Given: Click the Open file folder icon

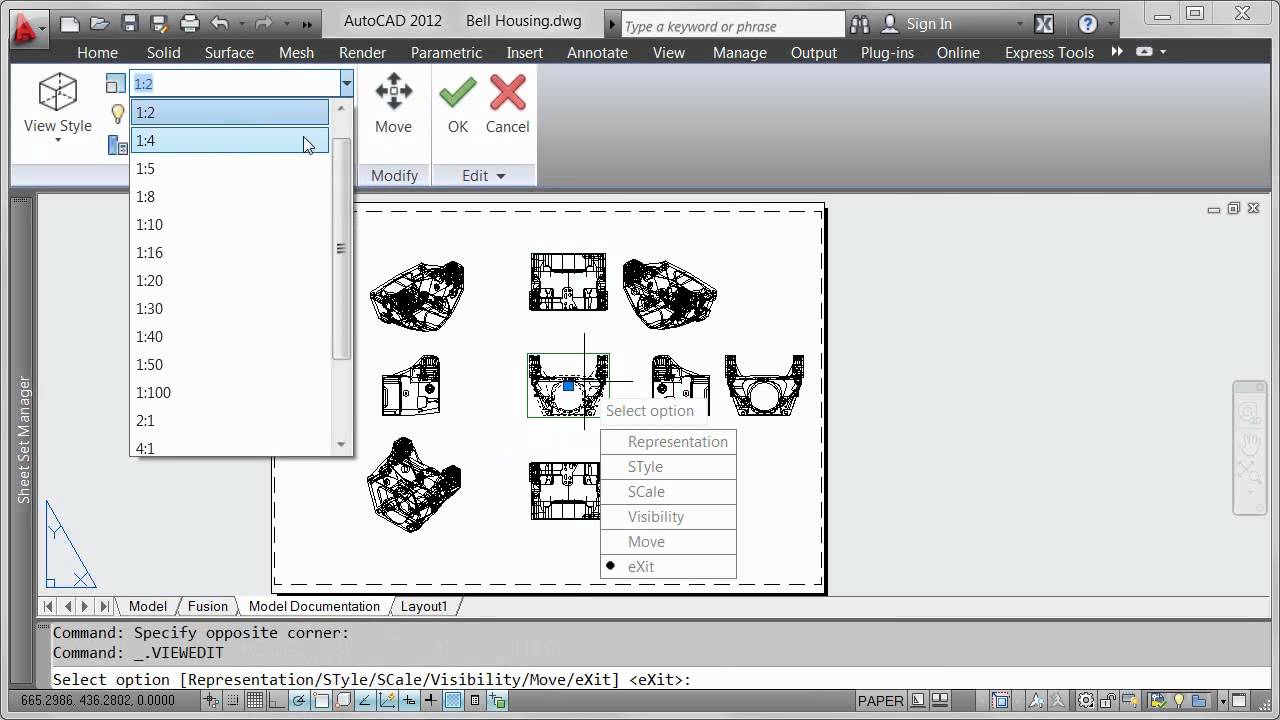Looking at the screenshot, I should pyautogui.click(x=99, y=23).
